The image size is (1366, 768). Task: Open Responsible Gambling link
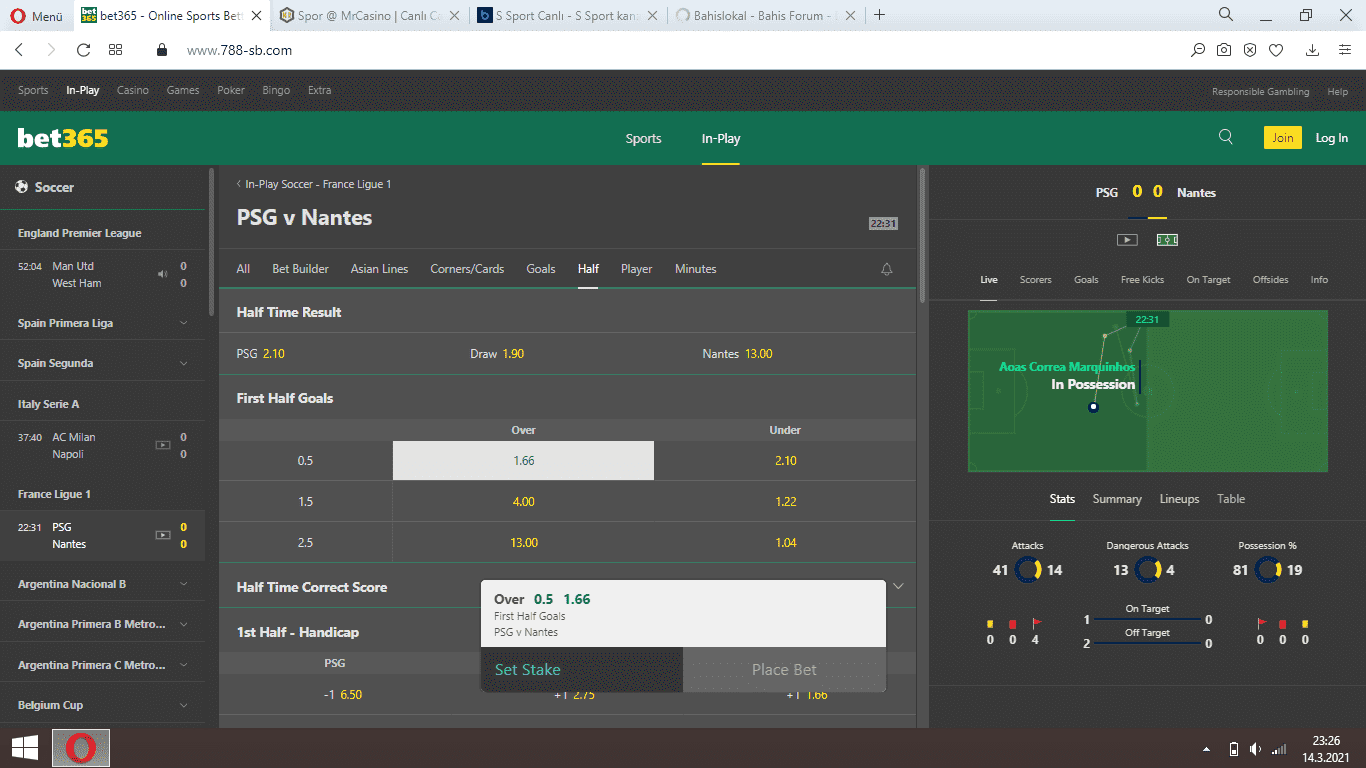pos(1260,91)
